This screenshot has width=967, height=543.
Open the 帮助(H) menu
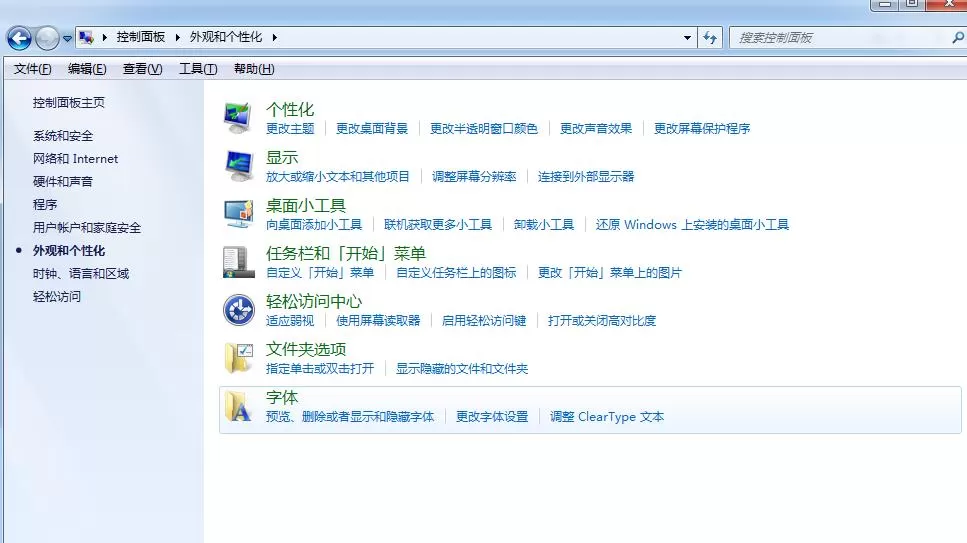[x=254, y=68]
